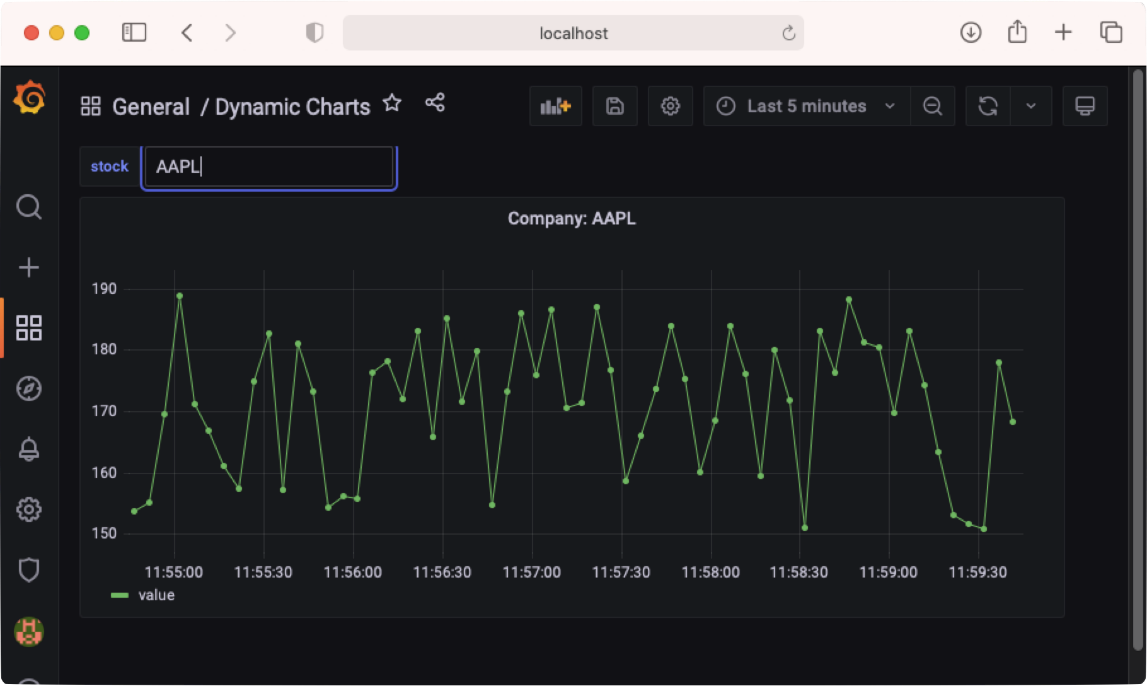Open the Alerting bell icon
Viewport: 1147px width, 686px height.
(29, 449)
